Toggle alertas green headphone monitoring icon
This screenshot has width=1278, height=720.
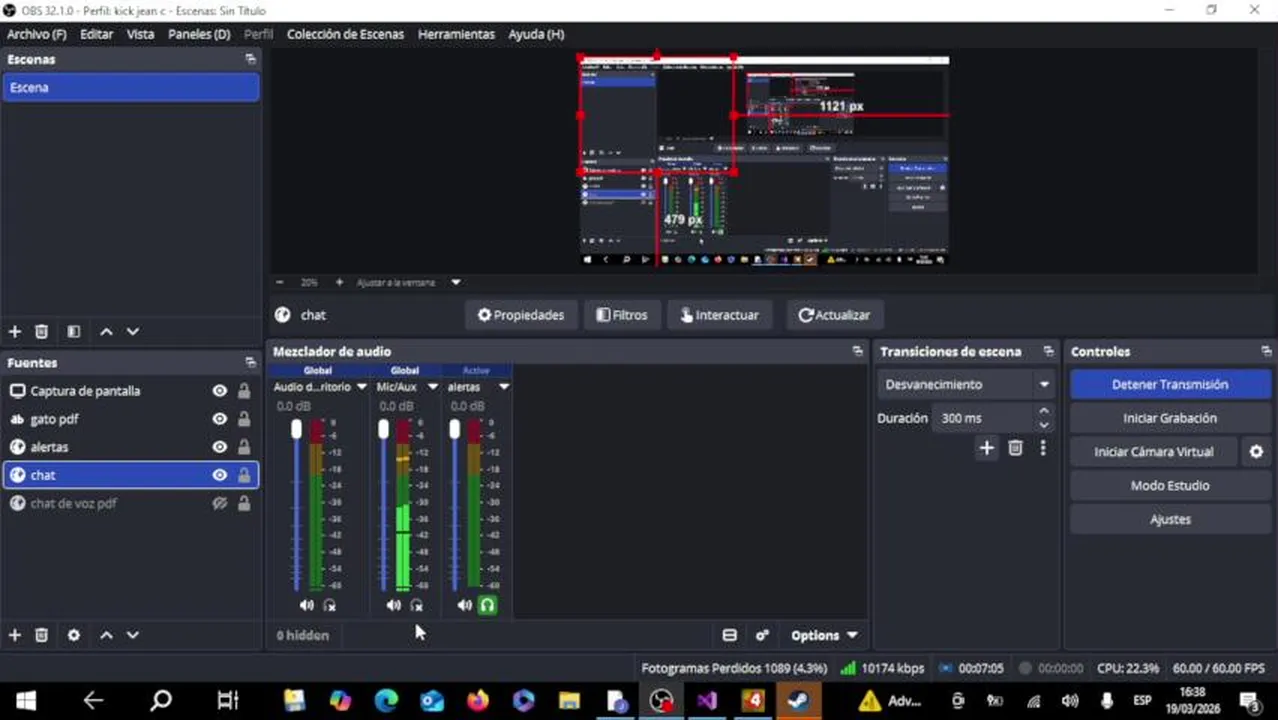coord(487,605)
